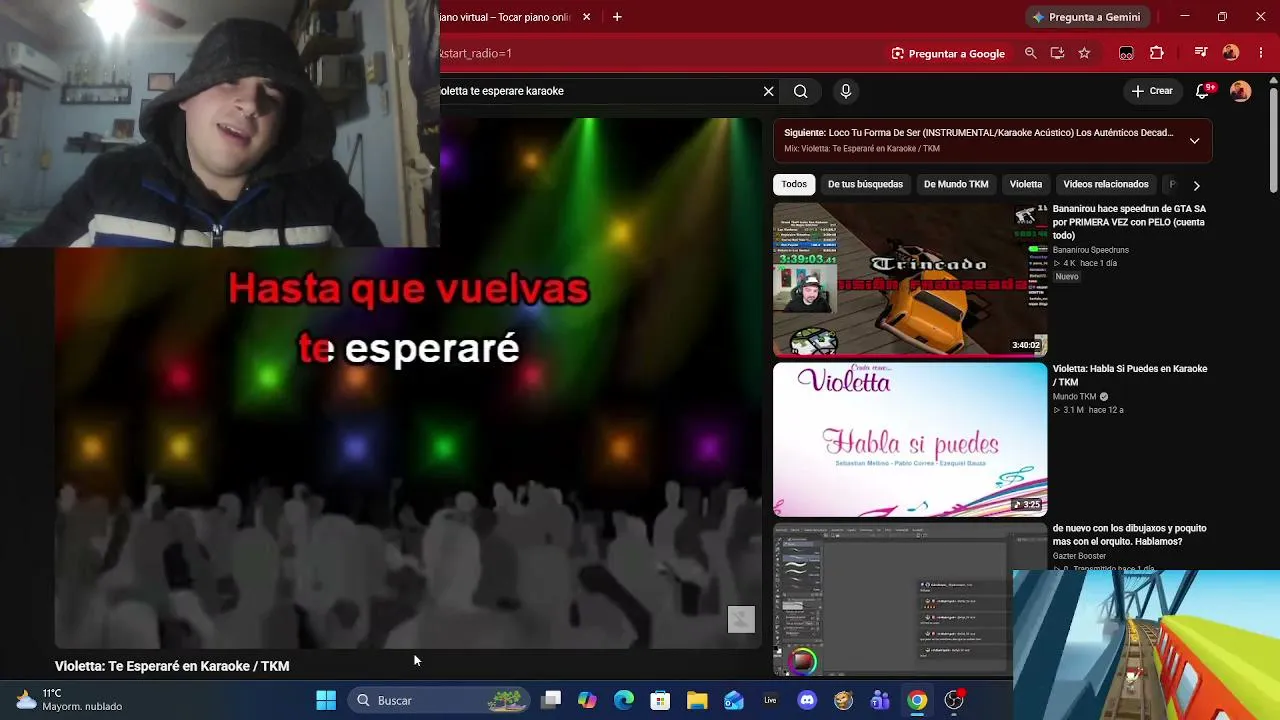
Task: Open Microsoft Teams from the taskbar
Action: click(880, 700)
